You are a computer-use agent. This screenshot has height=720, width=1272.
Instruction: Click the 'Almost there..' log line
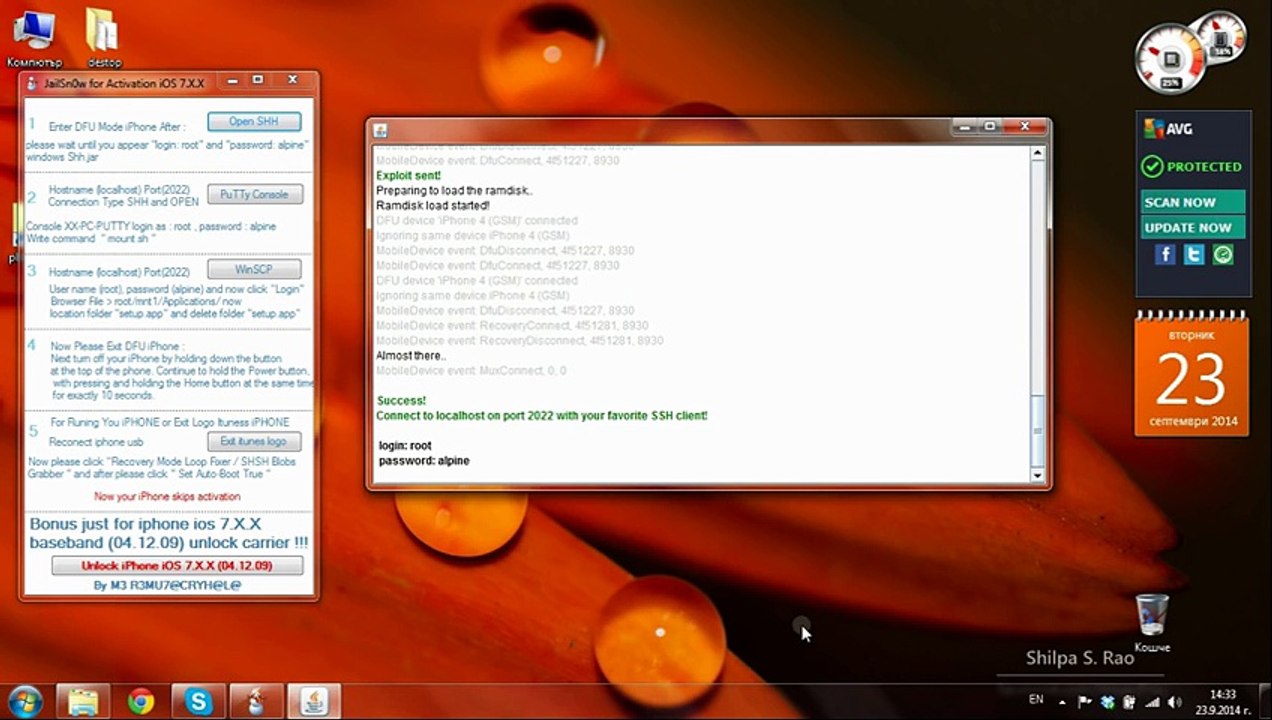coord(411,355)
